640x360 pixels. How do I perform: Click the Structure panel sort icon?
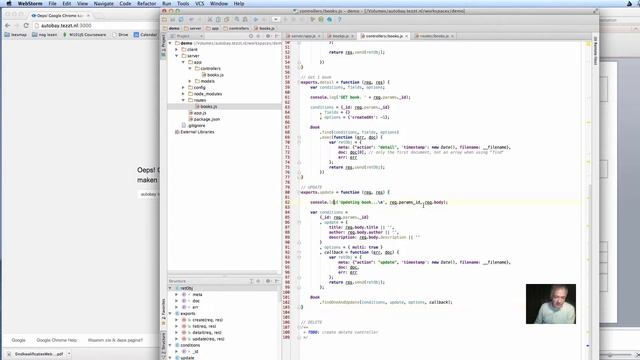[251, 281]
